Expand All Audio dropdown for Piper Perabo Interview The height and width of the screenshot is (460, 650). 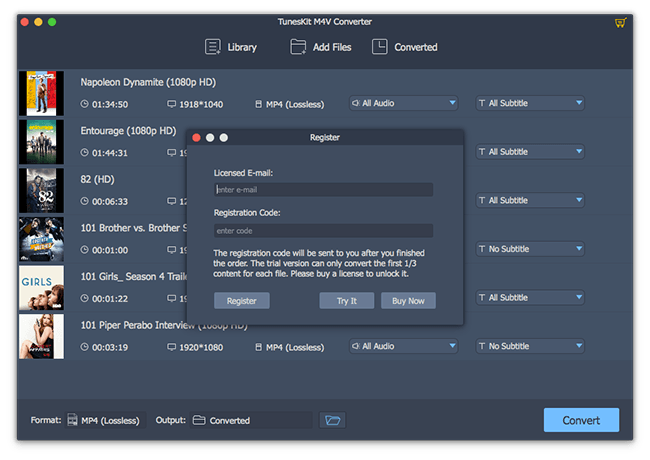pyautogui.click(x=404, y=346)
